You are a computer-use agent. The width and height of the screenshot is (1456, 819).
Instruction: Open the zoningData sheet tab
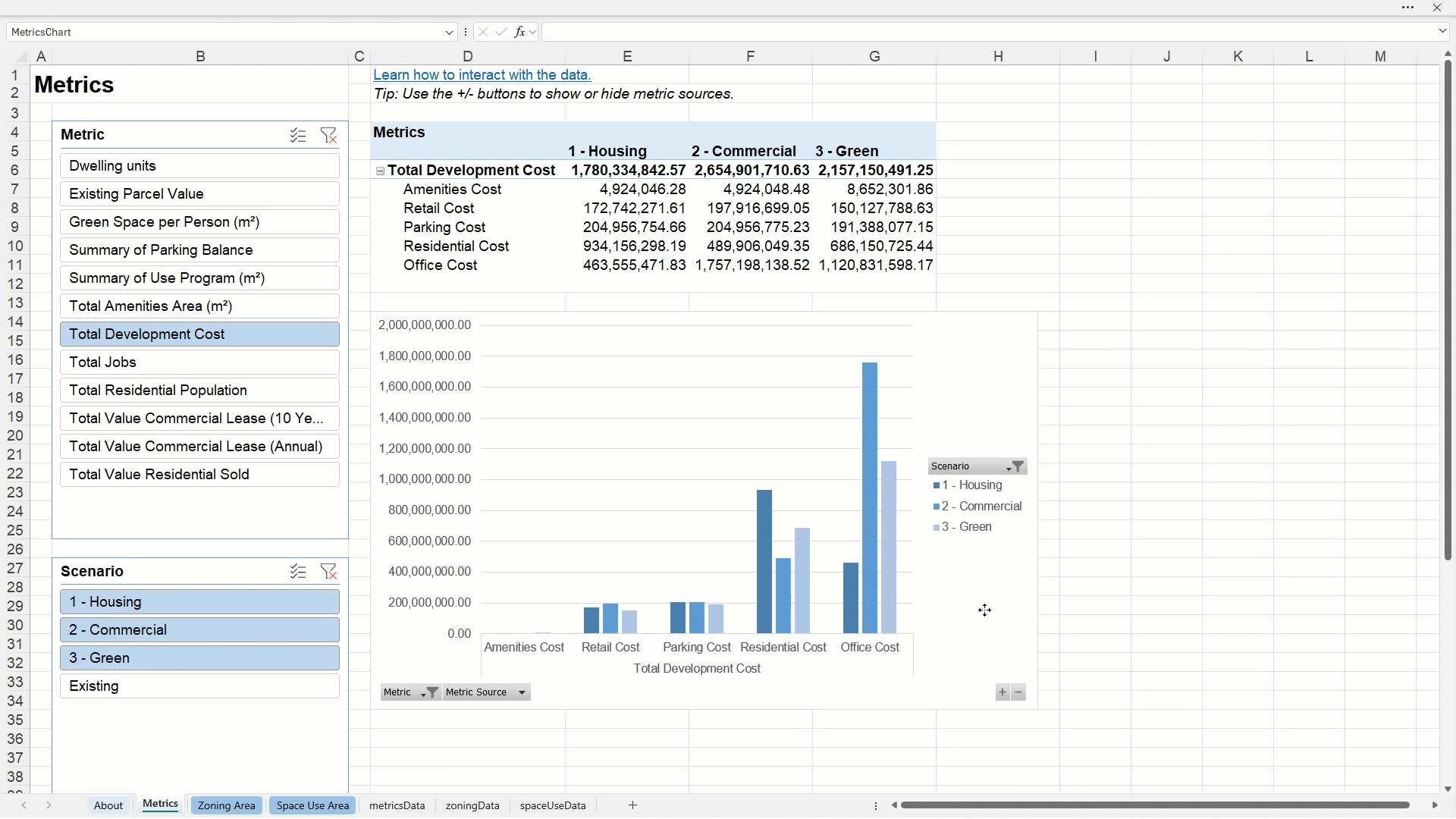coord(472,806)
